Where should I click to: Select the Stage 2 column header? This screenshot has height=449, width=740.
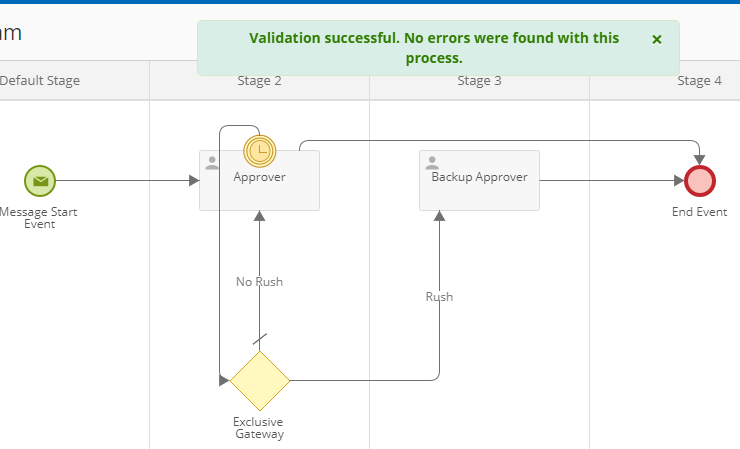[259, 80]
